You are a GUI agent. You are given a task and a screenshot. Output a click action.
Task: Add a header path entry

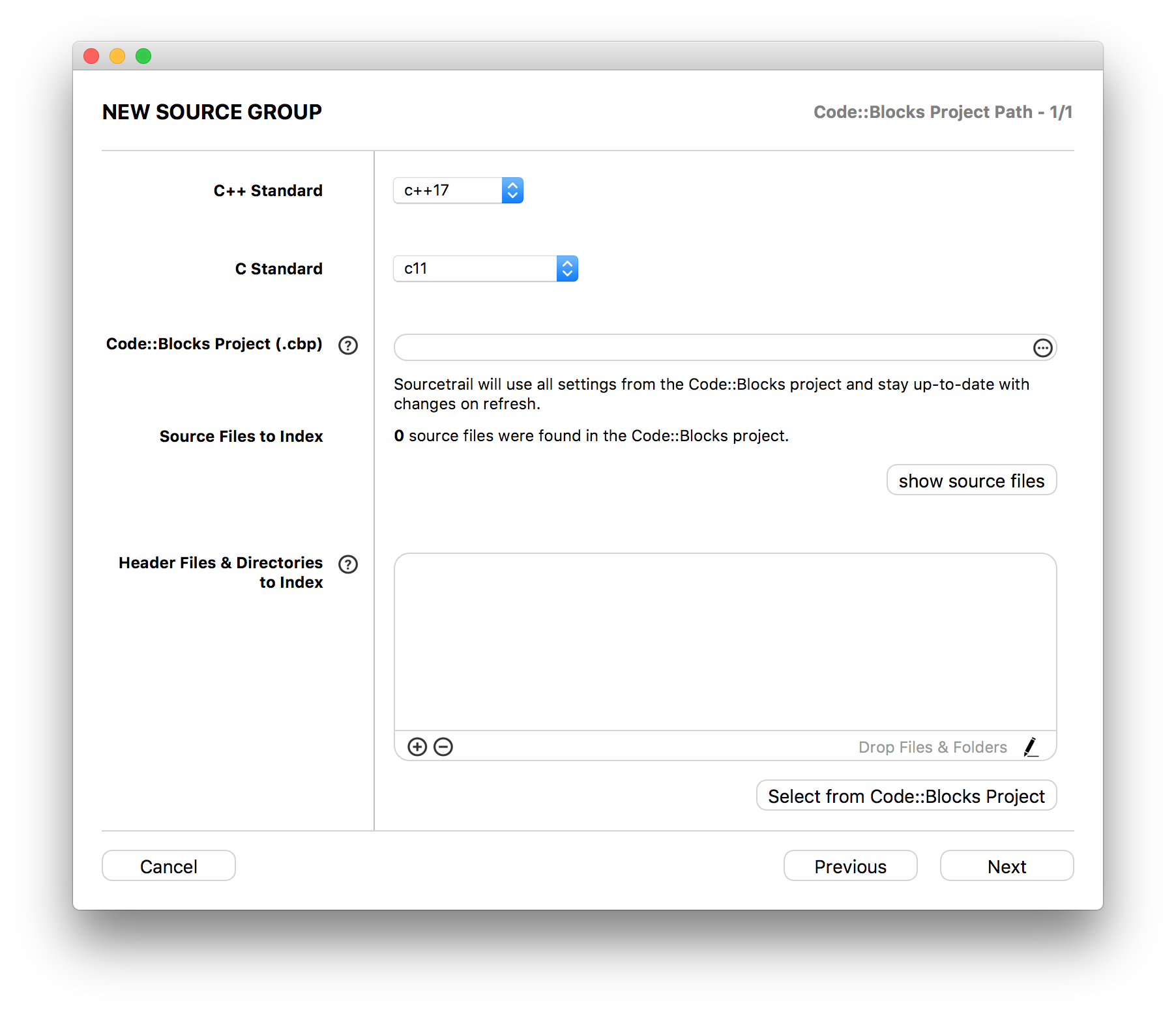click(x=417, y=747)
